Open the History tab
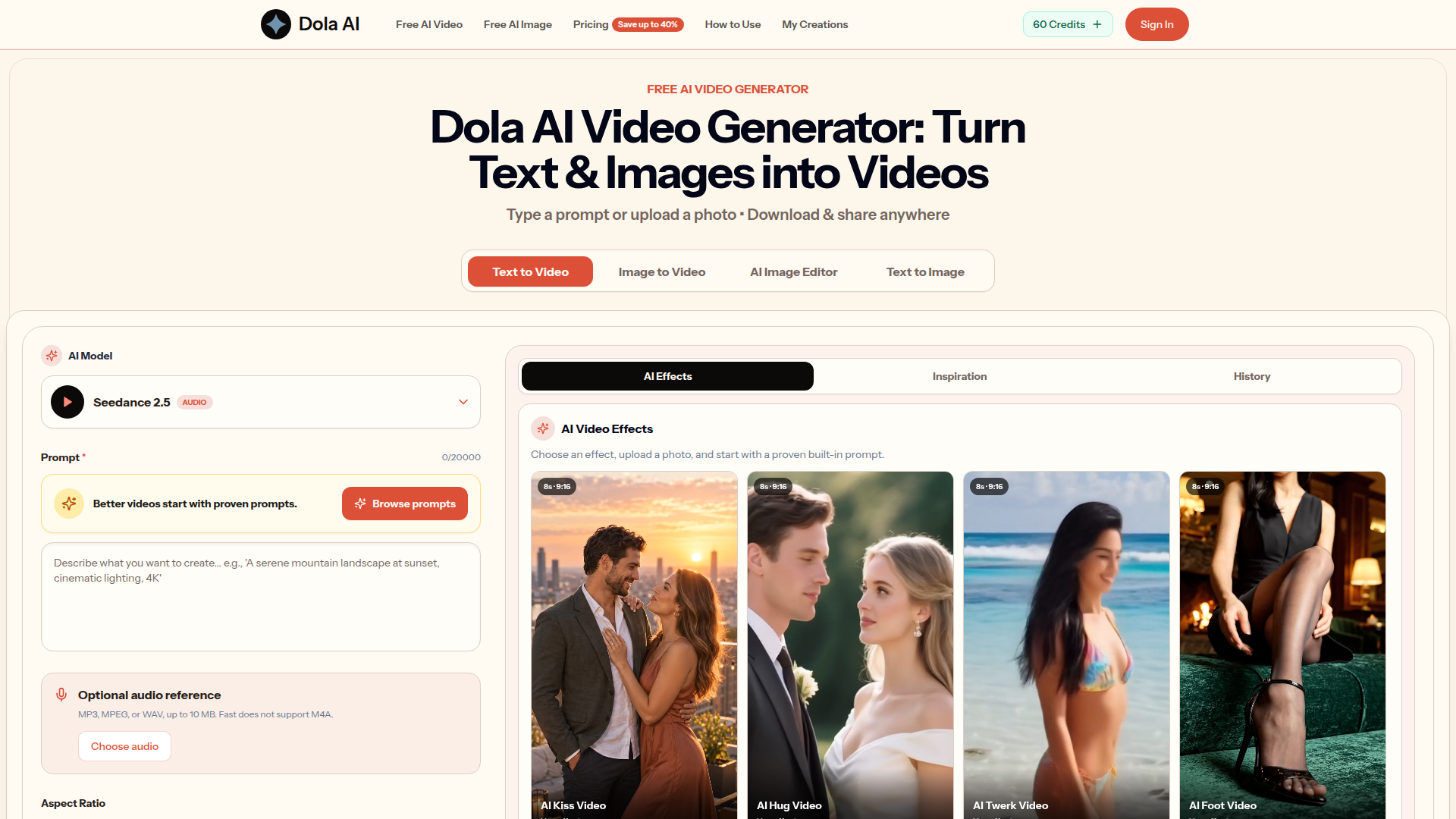Image resolution: width=1456 pixels, height=819 pixels. tap(1252, 376)
